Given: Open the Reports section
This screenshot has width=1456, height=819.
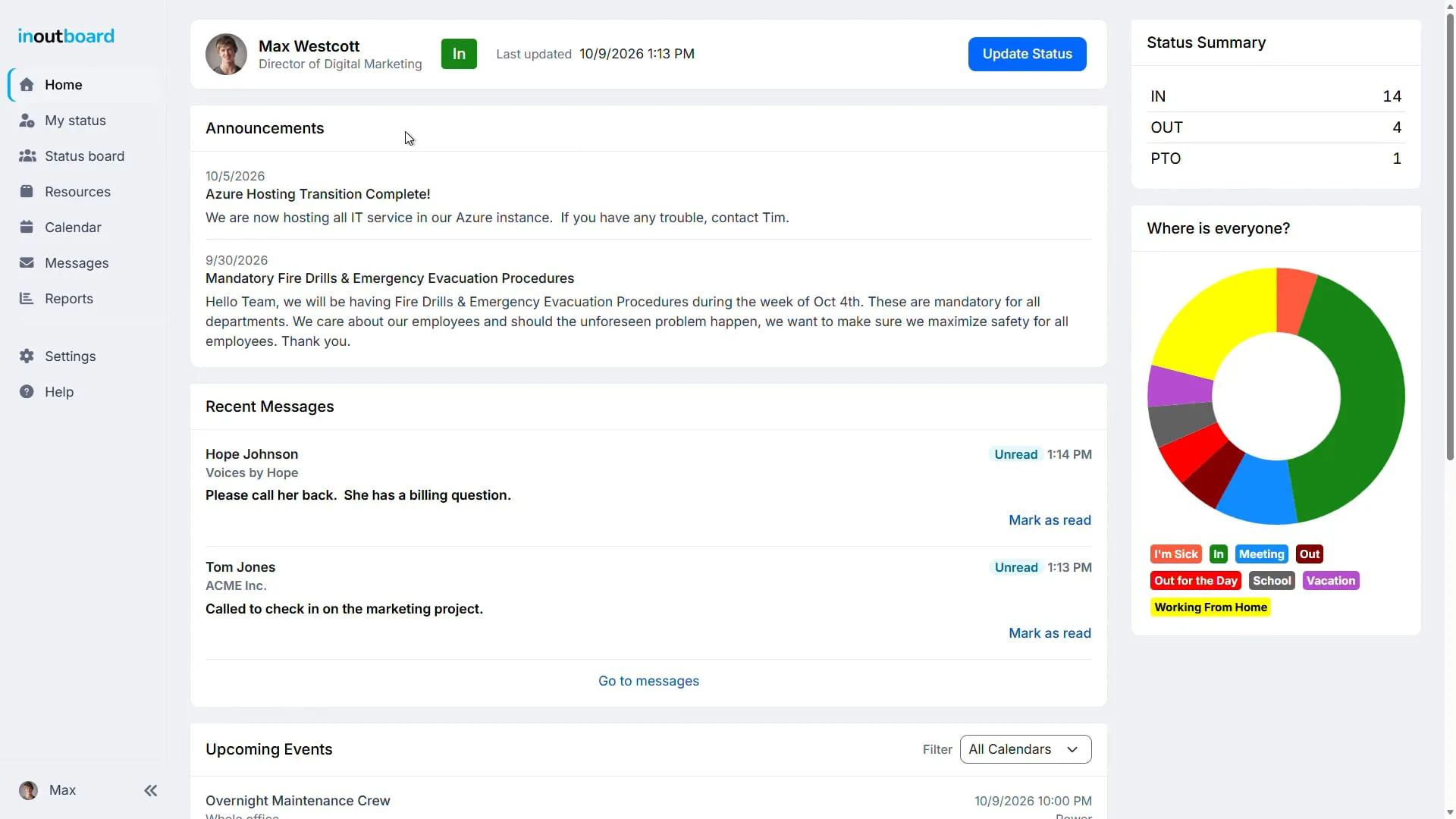Looking at the screenshot, I should click(69, 299).
